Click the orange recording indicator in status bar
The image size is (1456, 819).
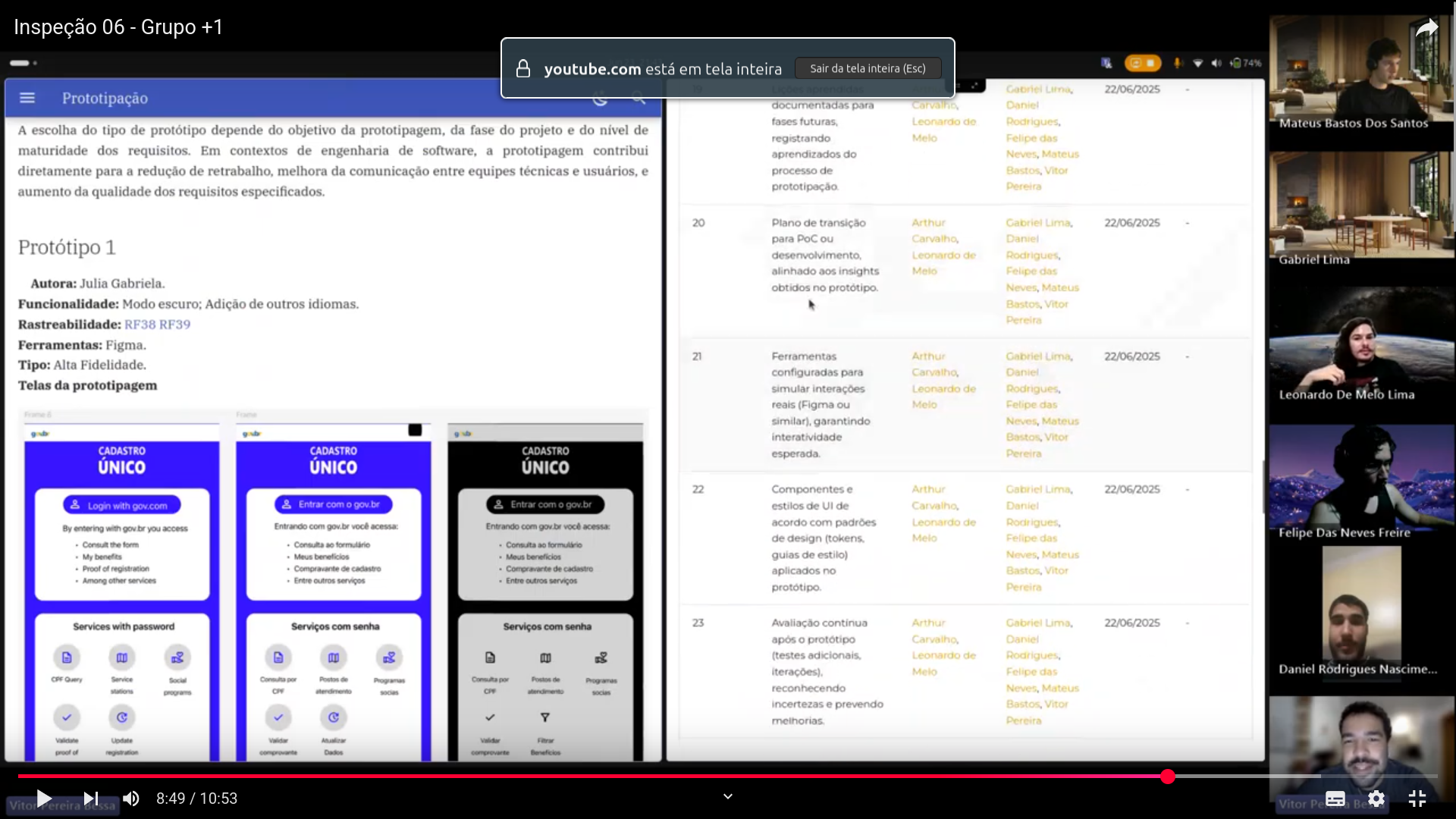[x=1142, y=63]
